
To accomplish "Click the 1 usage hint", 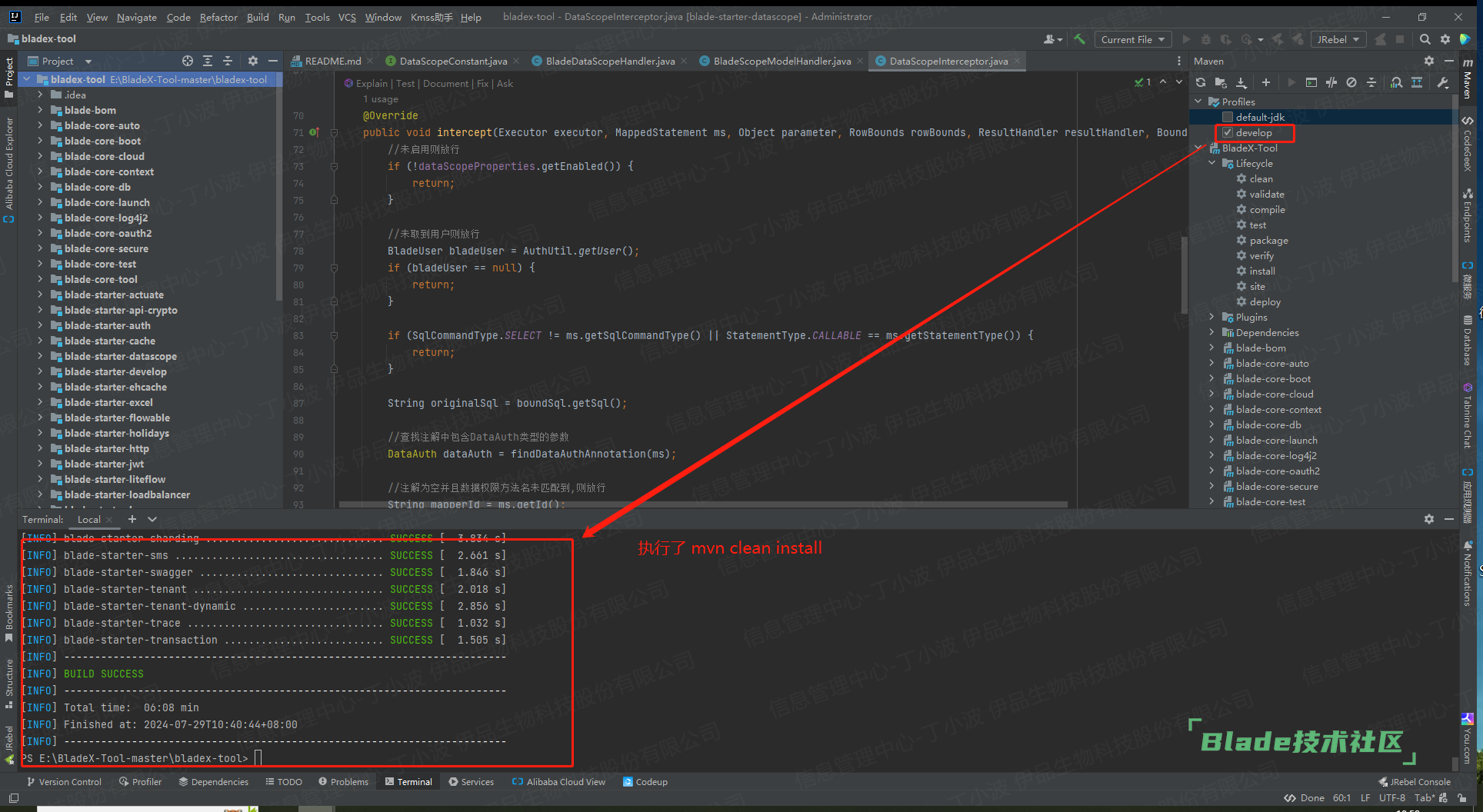I will pos(380,99).
